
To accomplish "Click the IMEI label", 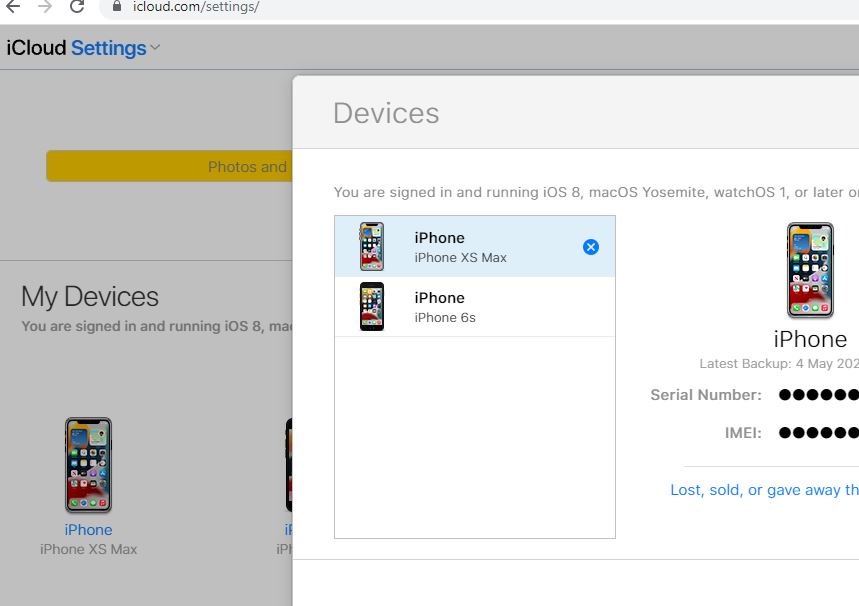I will tap(743, 433).
